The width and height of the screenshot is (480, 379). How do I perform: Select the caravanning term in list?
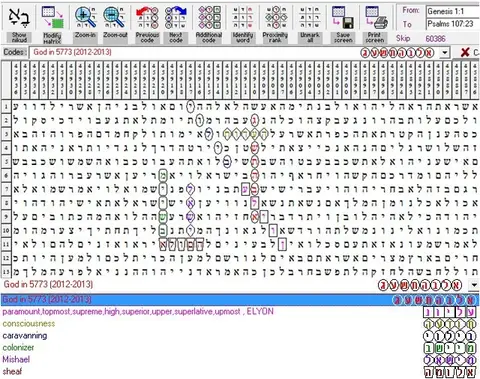25,336
